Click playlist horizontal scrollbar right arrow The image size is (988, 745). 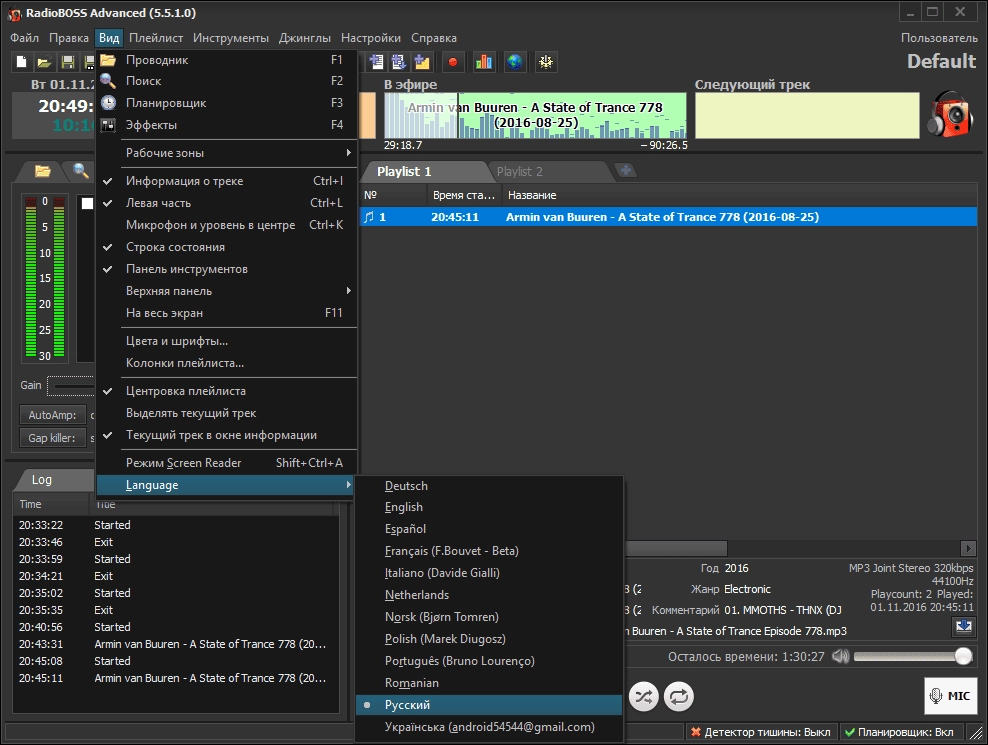point(968,548)
